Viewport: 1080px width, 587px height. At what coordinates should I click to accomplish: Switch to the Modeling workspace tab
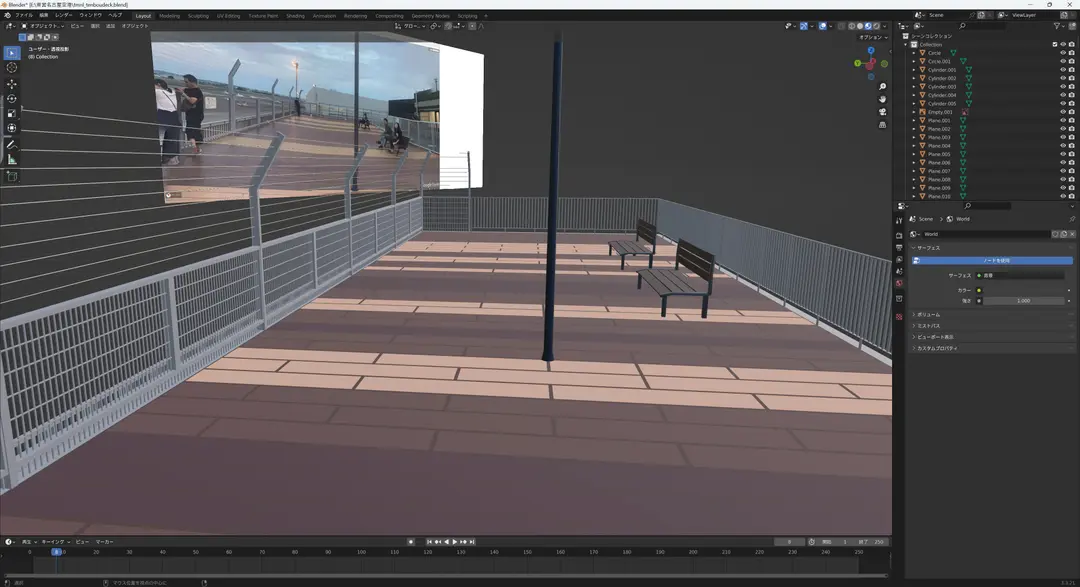(169, 16)
